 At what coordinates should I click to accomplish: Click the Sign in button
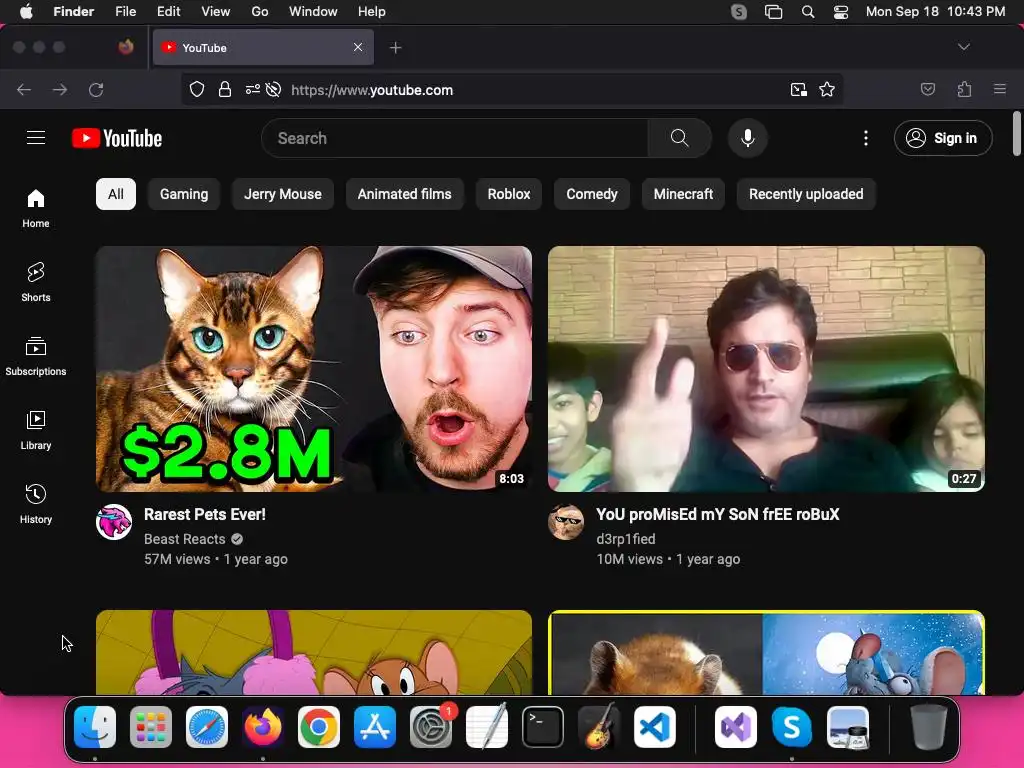[x=943, y=138]
